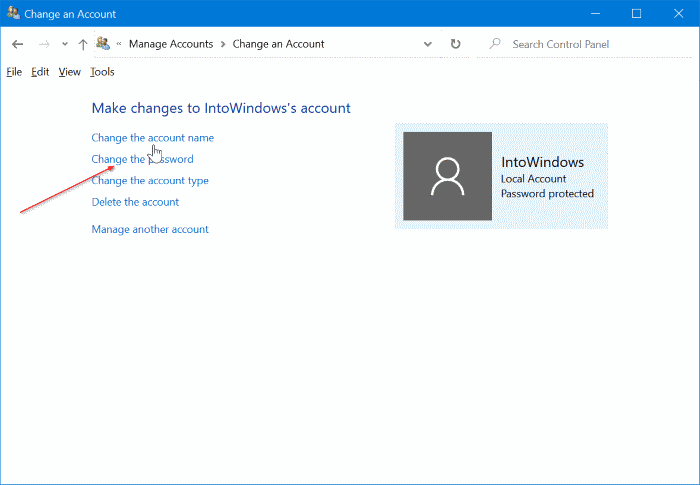This screenshot has width=700, height=485.
Task: Open Change the account type
Action: [150, 180]
